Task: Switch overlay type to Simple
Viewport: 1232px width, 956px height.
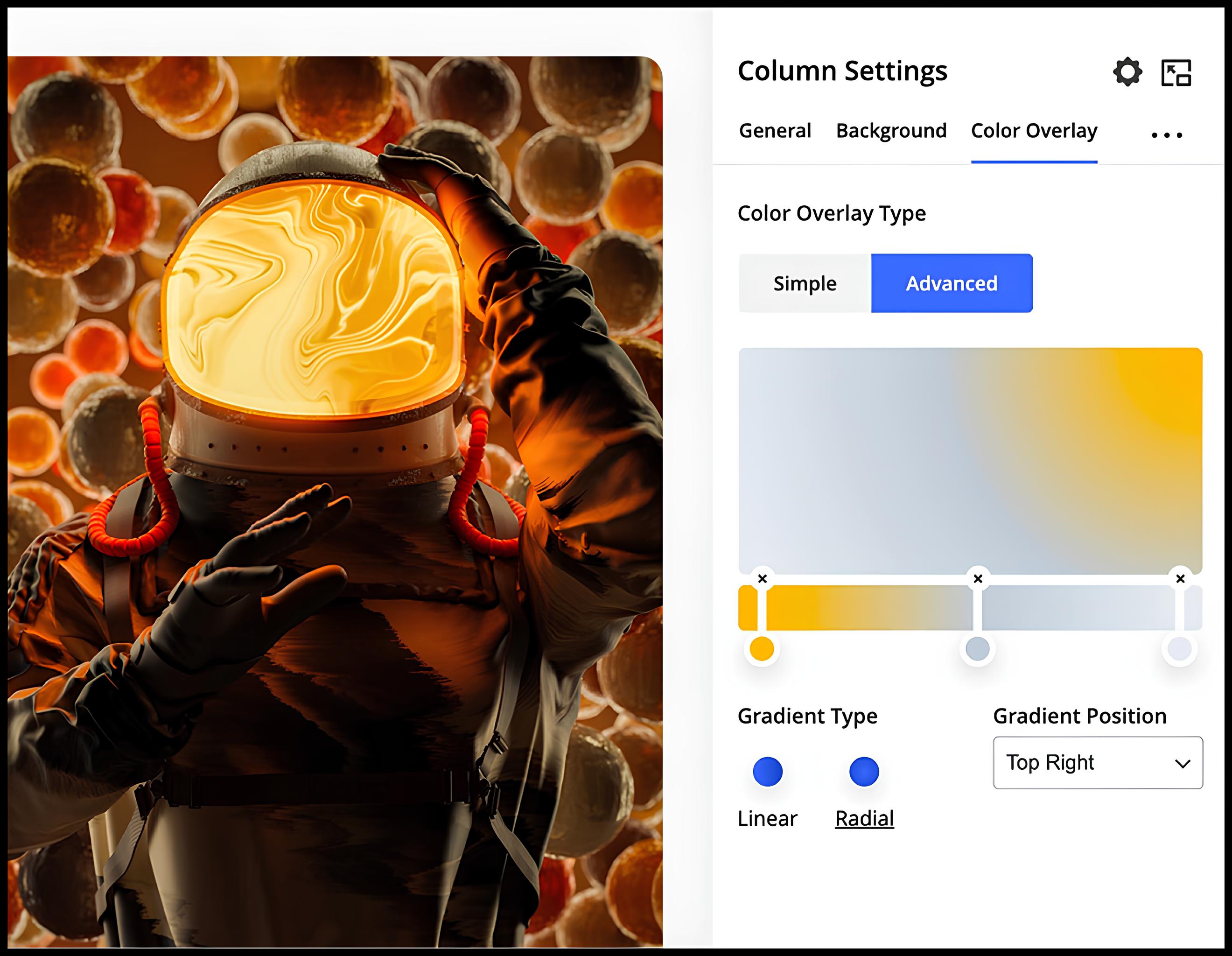Action: 805,283
